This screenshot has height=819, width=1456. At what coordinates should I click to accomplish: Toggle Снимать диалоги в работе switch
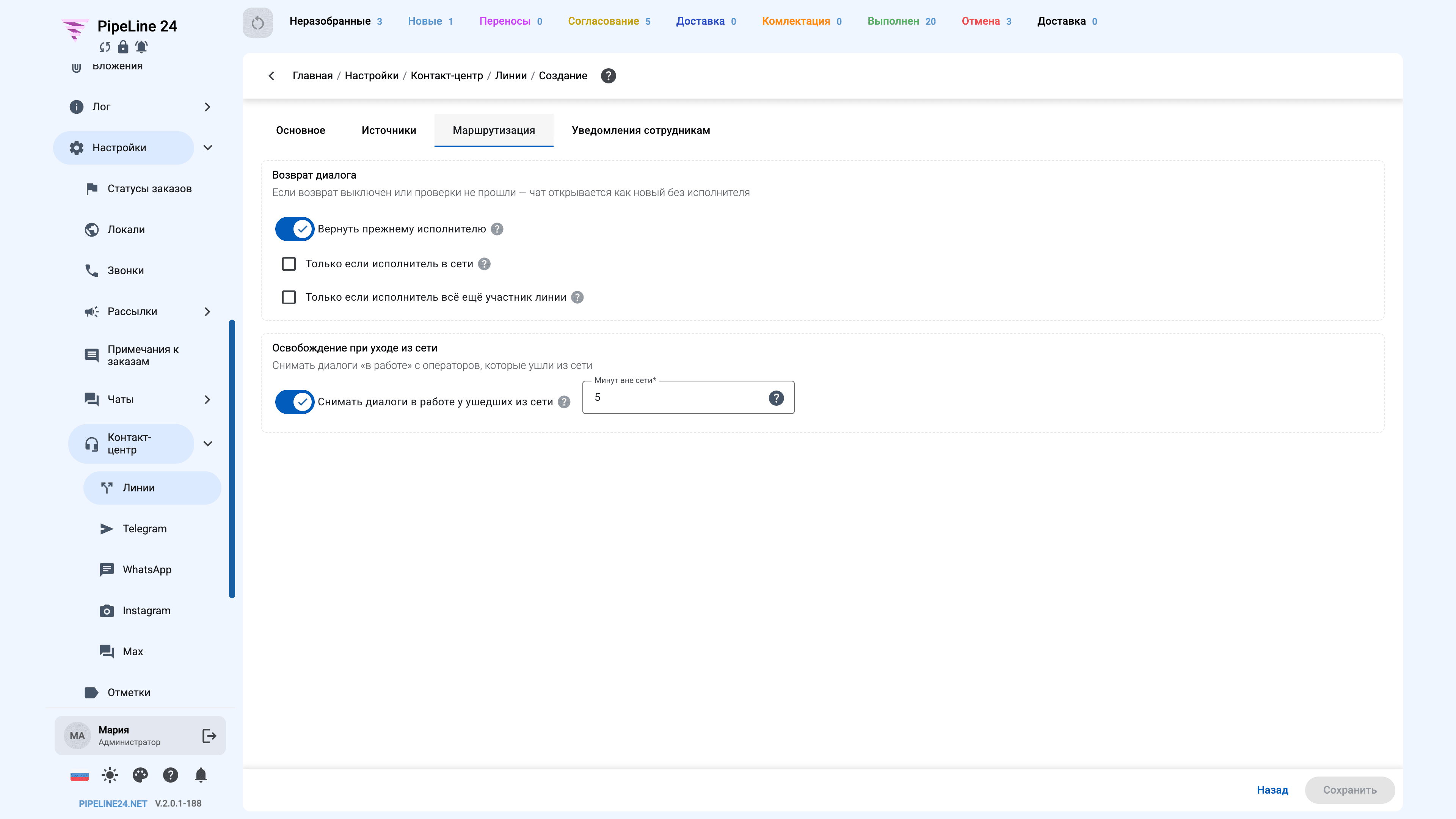(295, 402)
